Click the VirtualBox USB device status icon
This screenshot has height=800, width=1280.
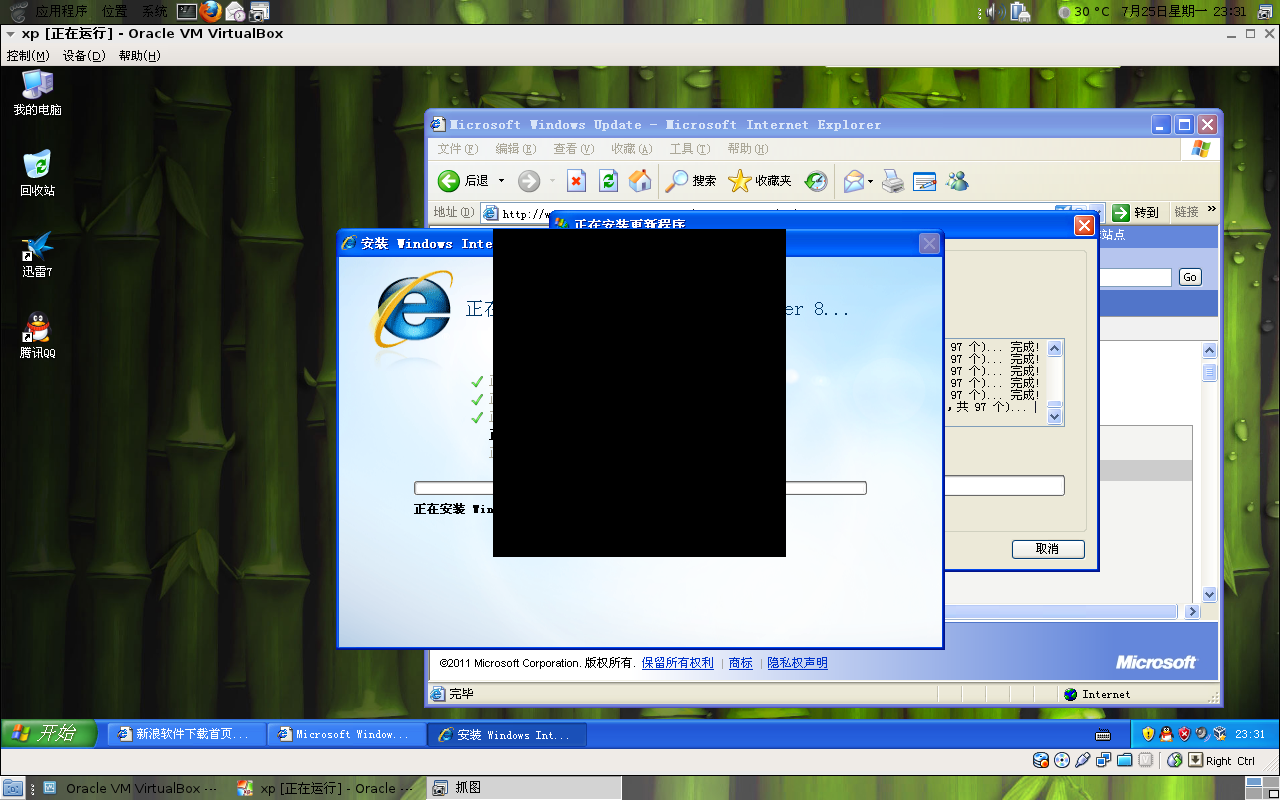coord(1083,761)
